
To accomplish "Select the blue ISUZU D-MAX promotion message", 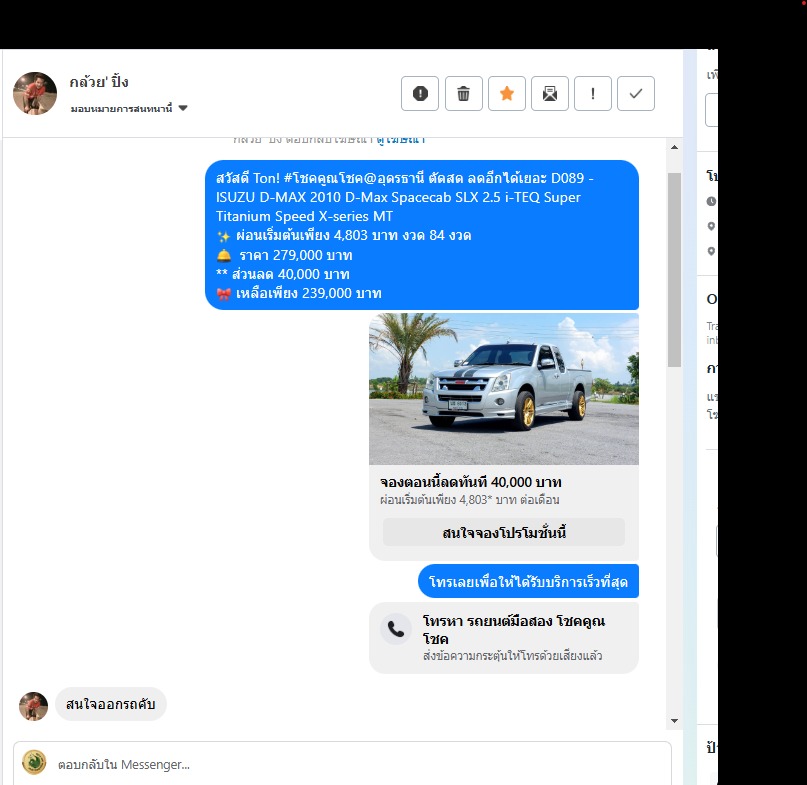I will tap(422, 235).
